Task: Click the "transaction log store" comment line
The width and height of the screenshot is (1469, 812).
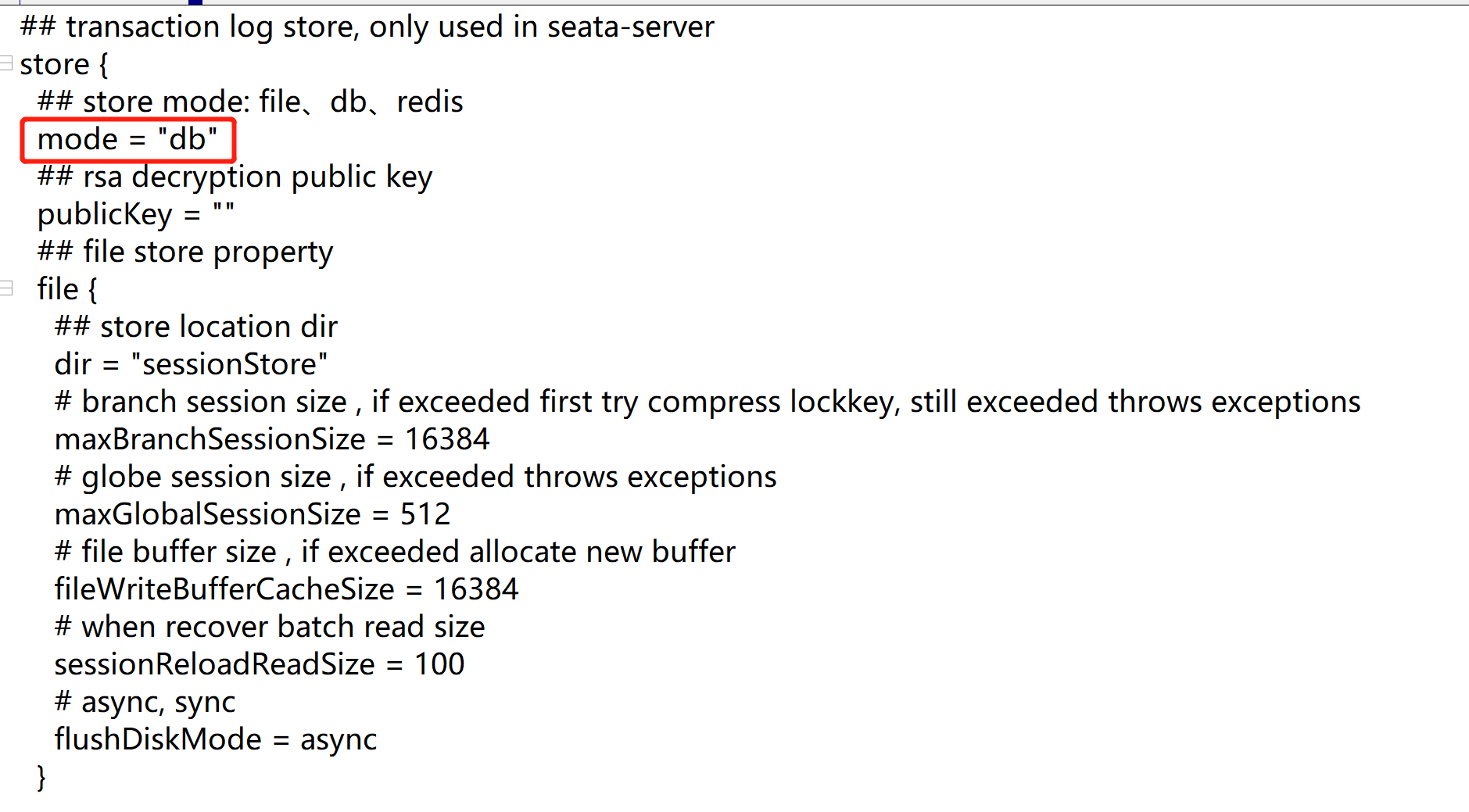Action: (367, 27)
